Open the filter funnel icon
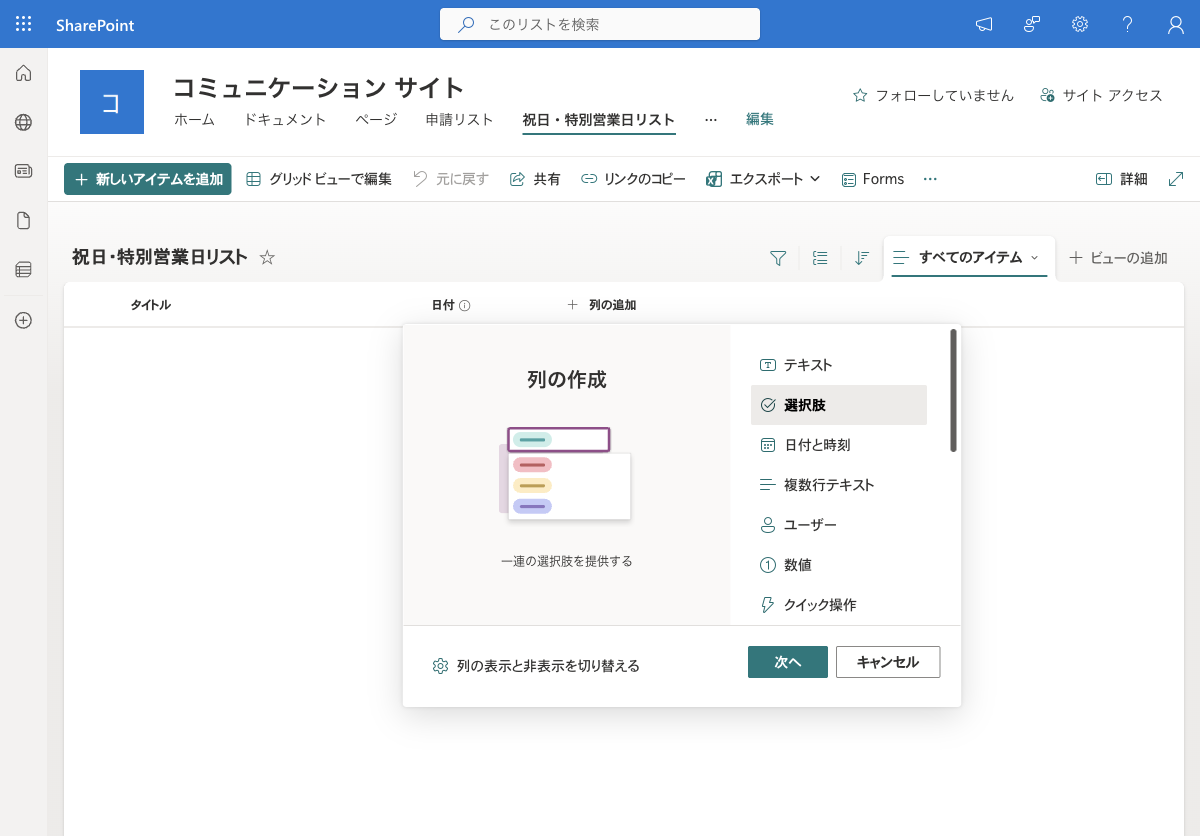The height and width of the screenshot is (836, 1200). pyautogui.click(x=778, y=258)
